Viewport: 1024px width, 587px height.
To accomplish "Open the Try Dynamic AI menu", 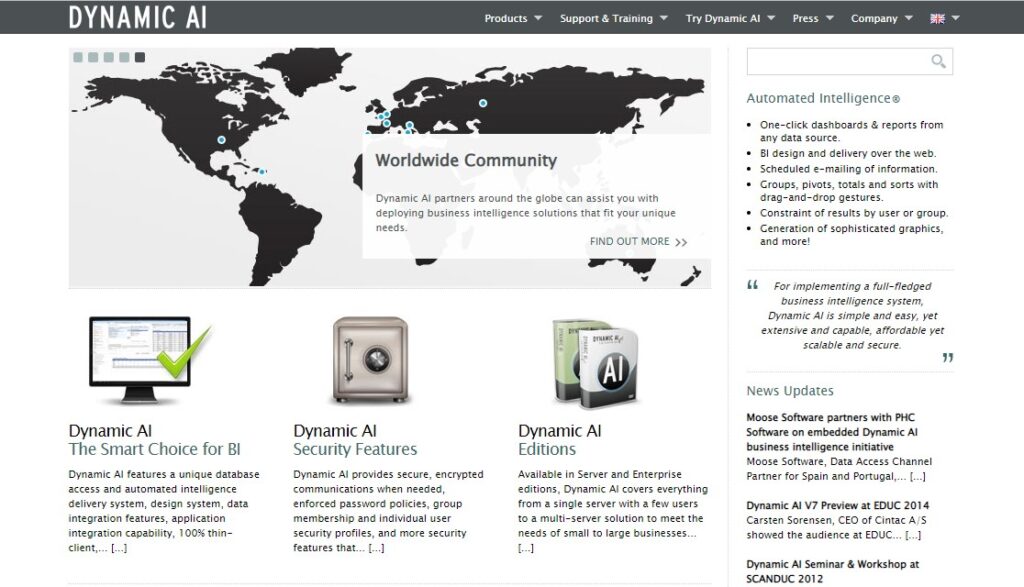I will (x=723, y=18).
